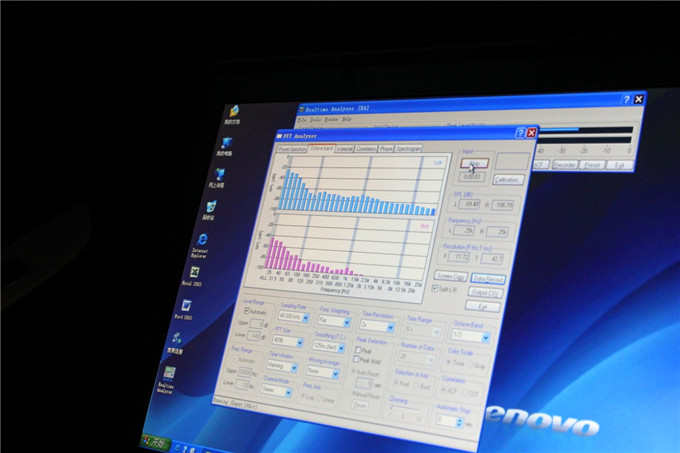This screenshot has width=680, height=453.
Task: Select the Linear frequency axis radio button
Action: 320,398
